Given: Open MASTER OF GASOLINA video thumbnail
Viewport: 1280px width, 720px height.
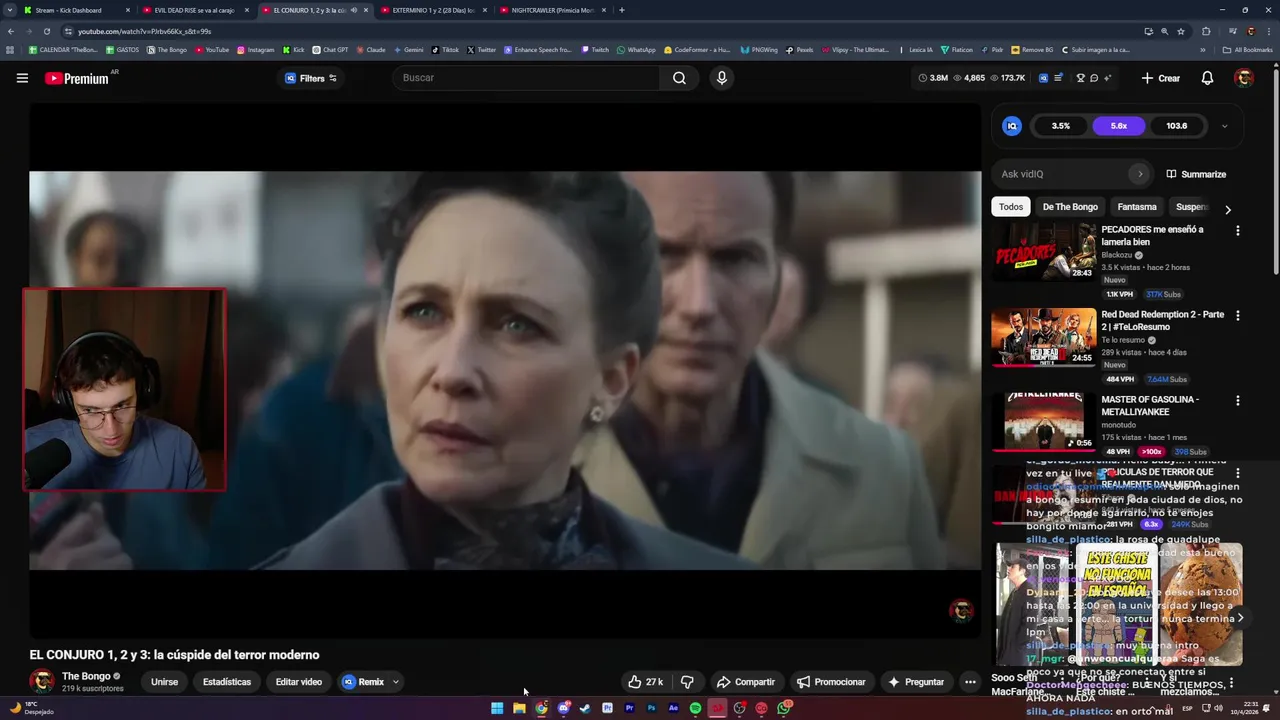Looking at the screenshot, I should pos(1043,421).
